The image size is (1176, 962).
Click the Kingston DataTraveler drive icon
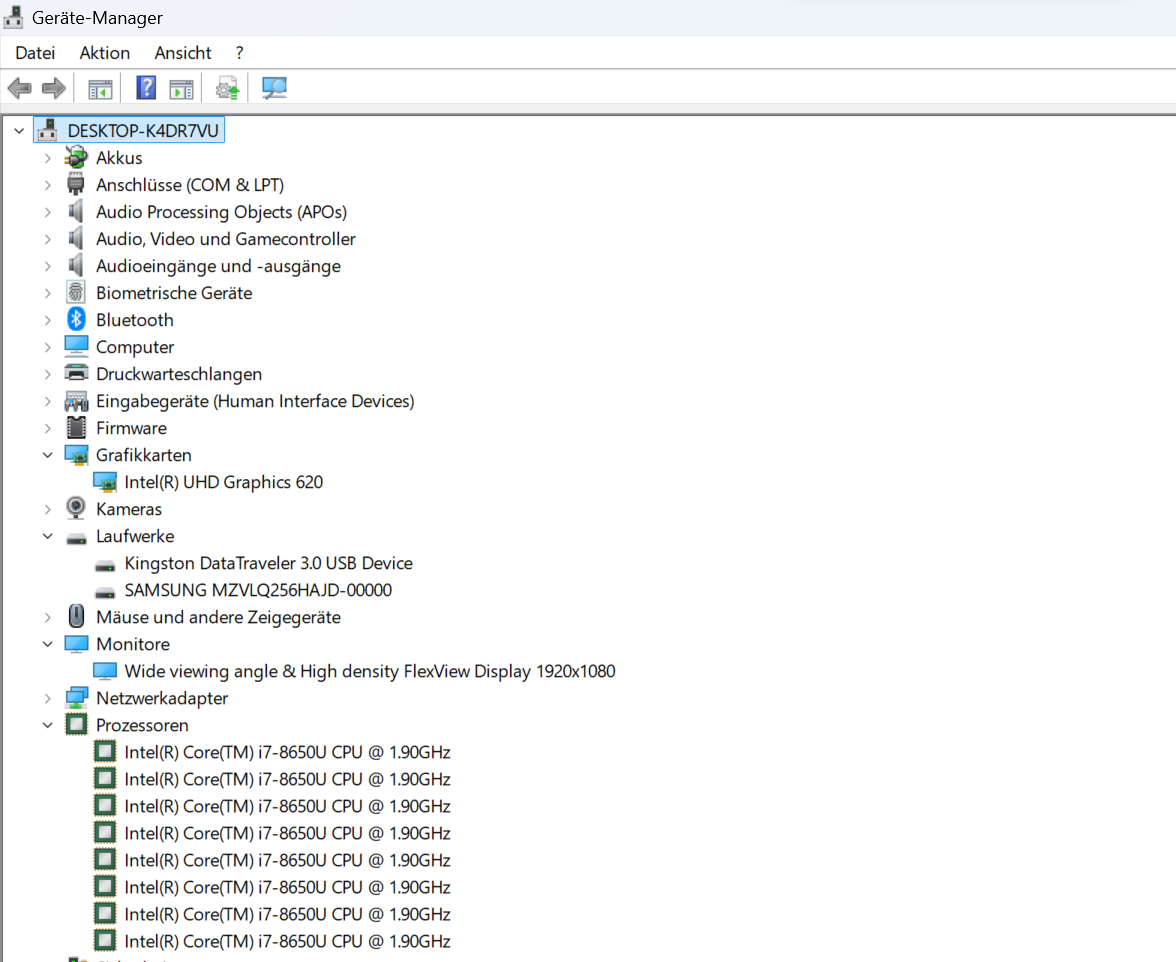point(105,565)
